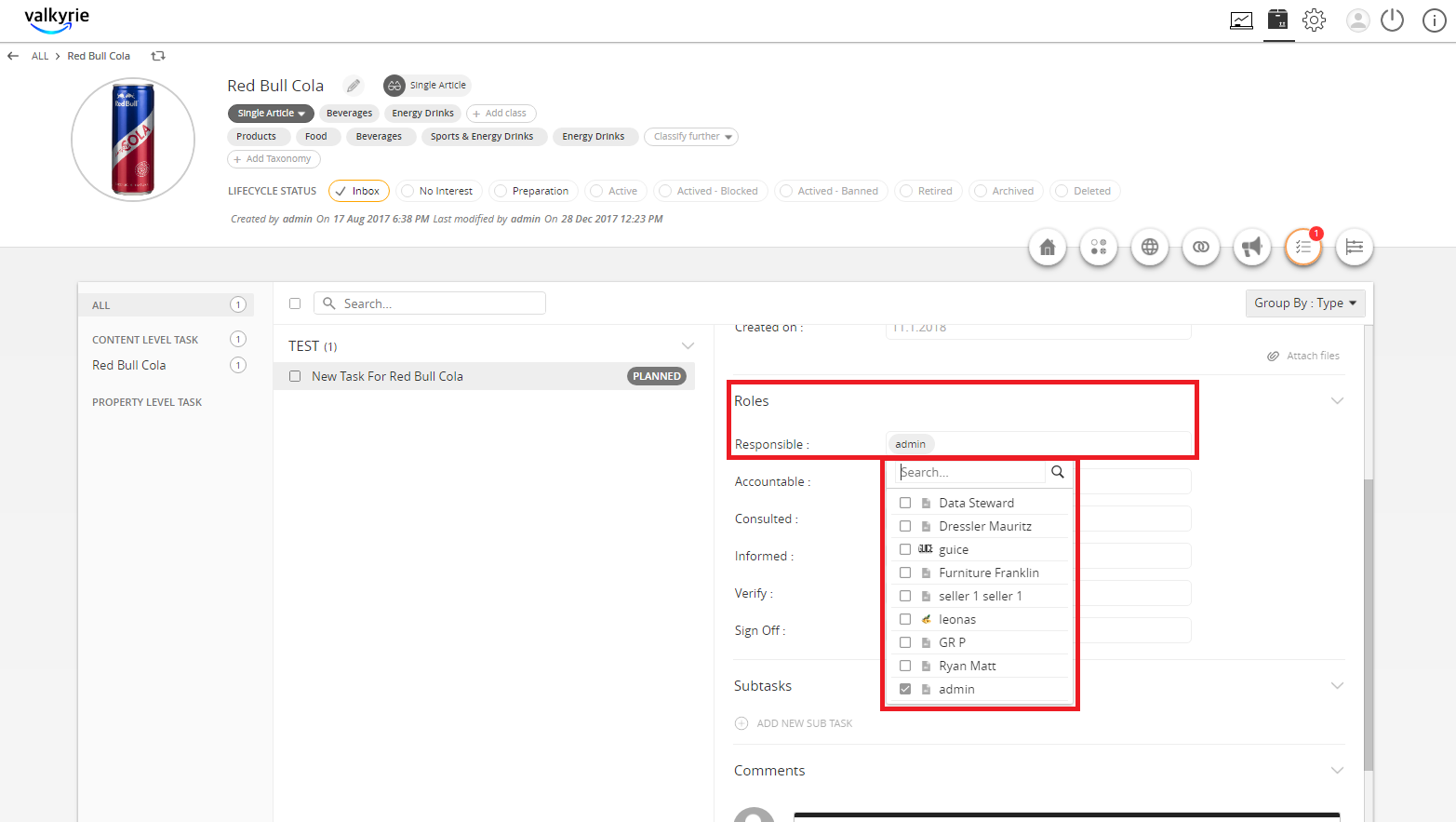Uncheck the admin checkbox in list
Image resolution: width=1456 pixels, height=822 pixels.
point(905,689)
